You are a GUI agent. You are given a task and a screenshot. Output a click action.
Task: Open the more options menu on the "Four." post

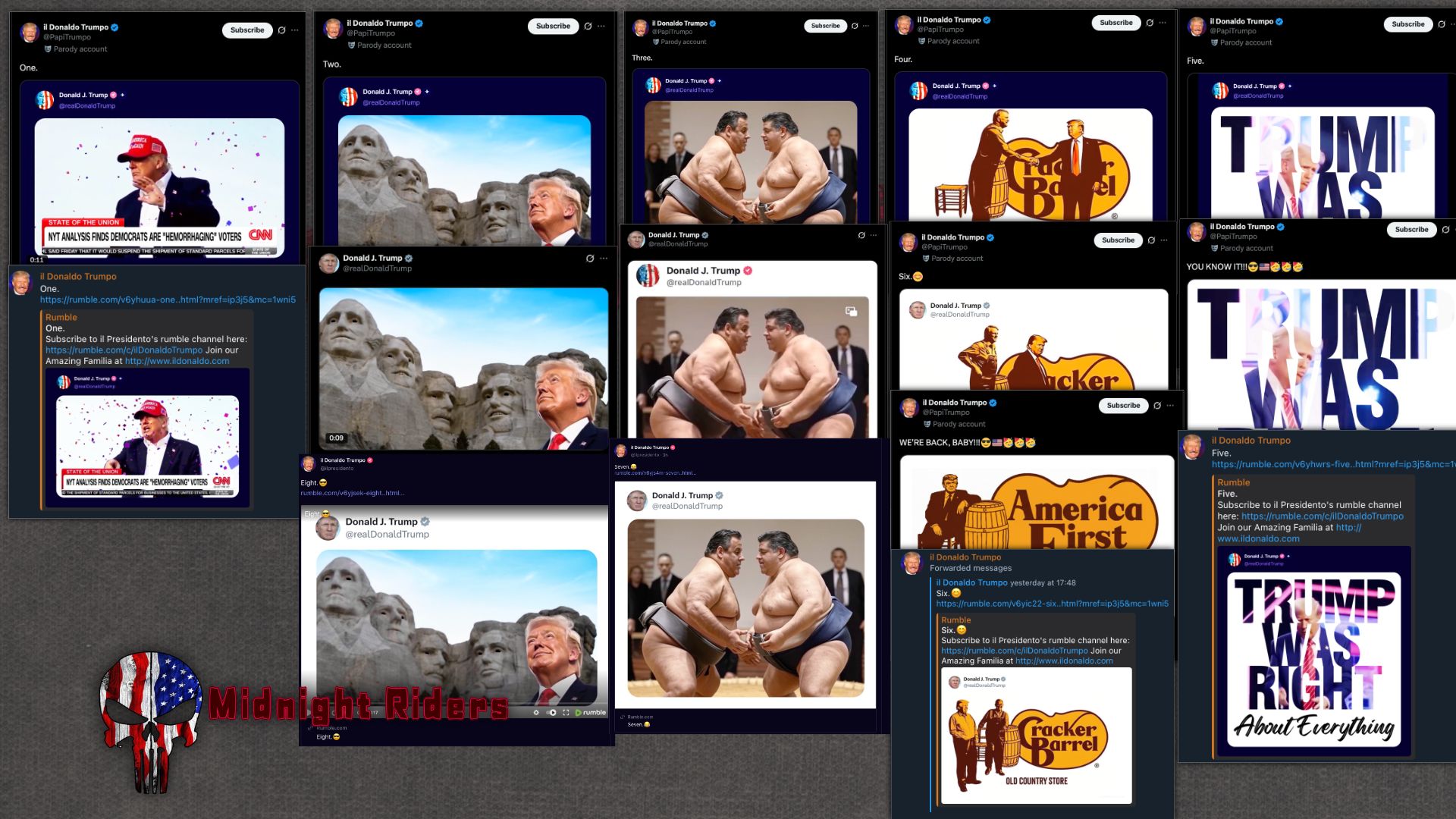pyautogui.click(x=1163, y=23)
